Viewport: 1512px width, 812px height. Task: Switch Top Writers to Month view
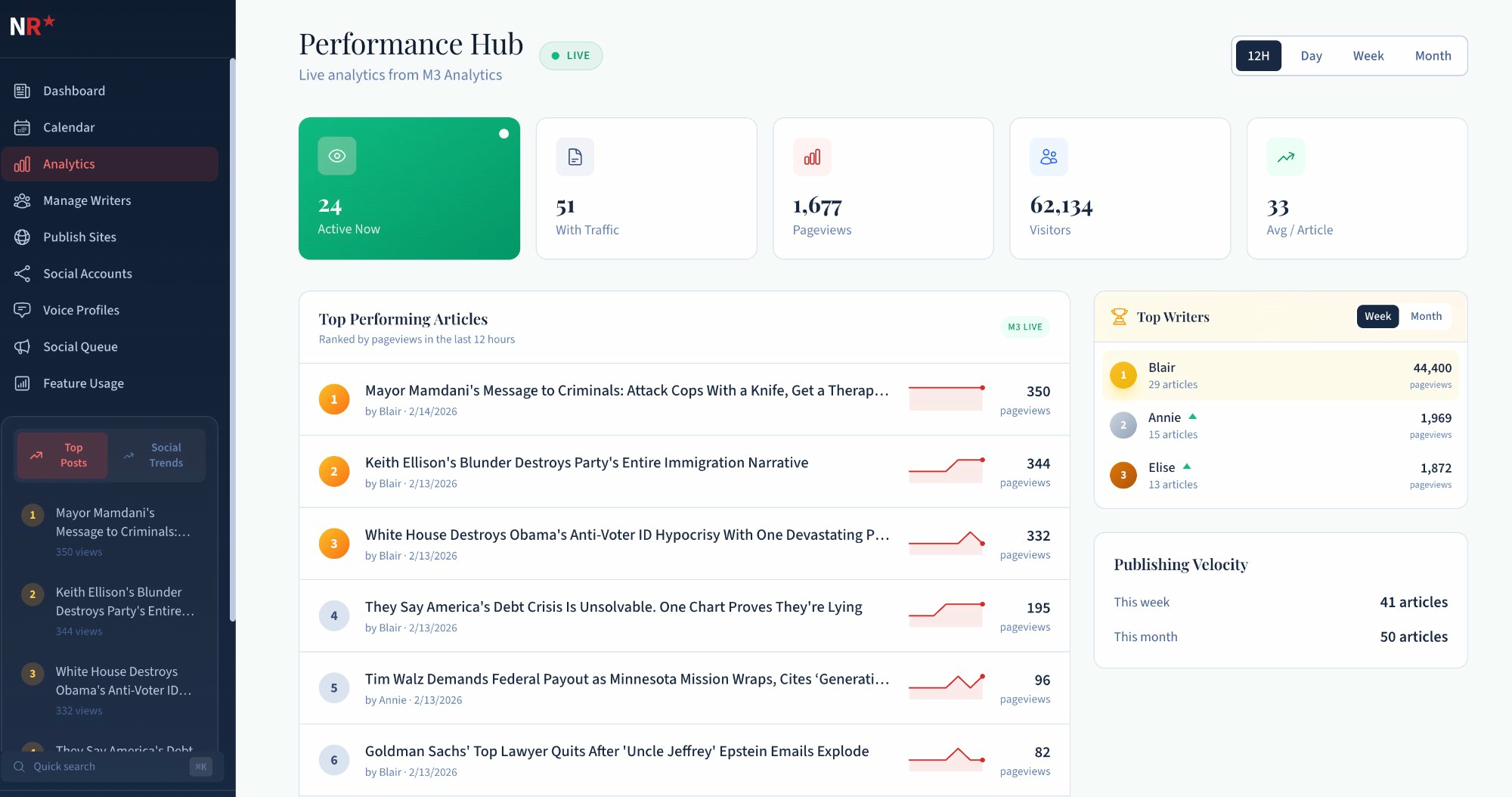coord(1425,316)
